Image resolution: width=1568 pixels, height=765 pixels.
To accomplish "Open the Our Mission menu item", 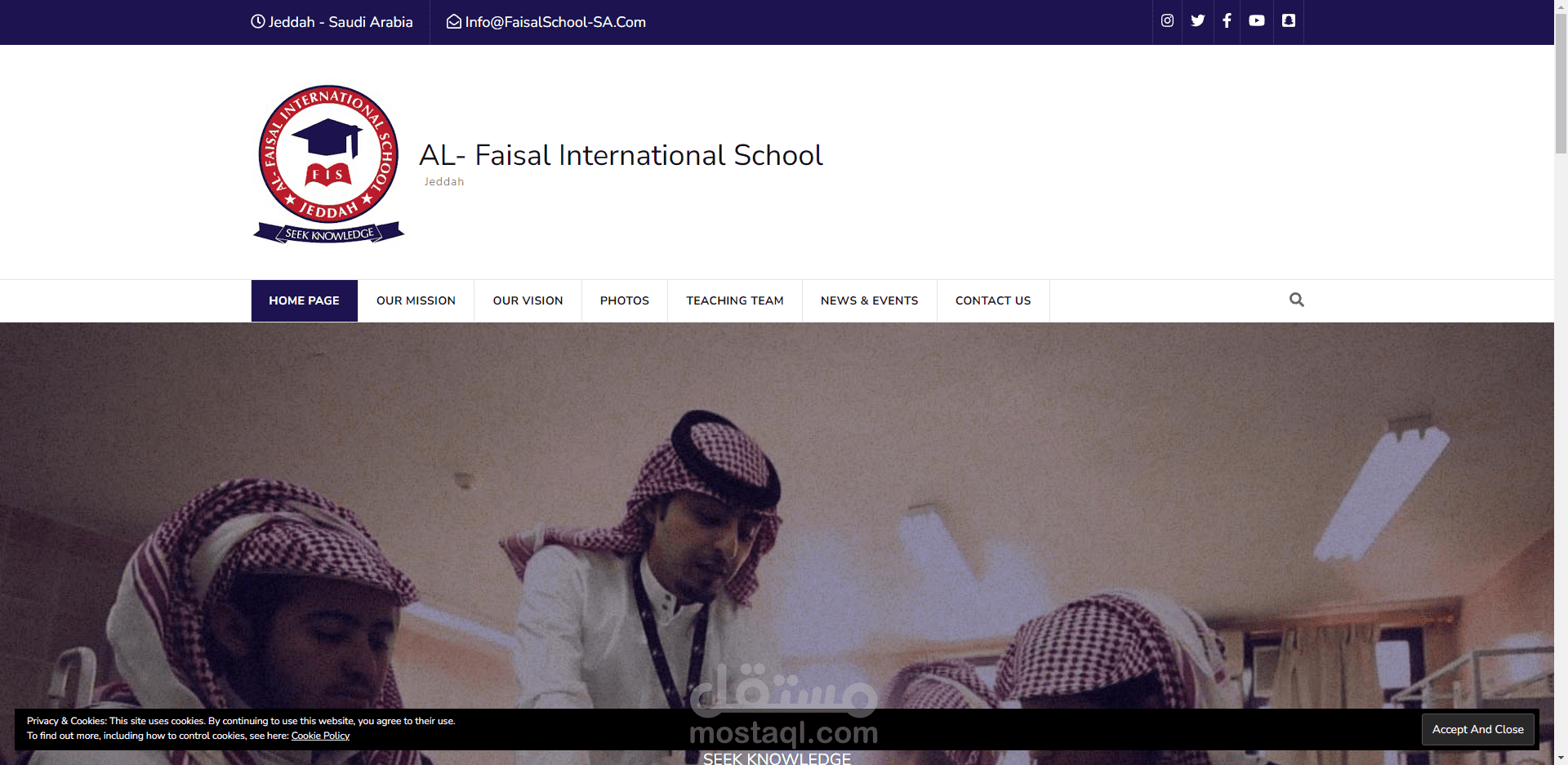I will pyautogui.click(x=416, y=300).
